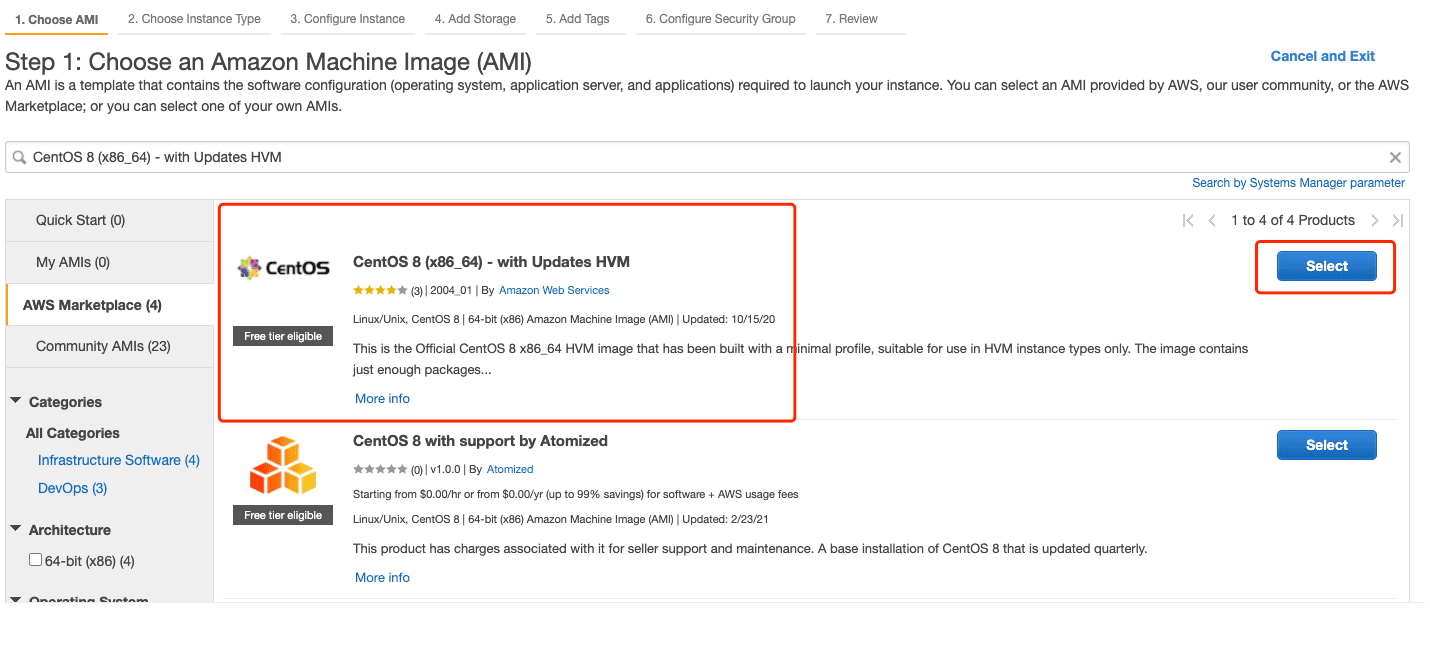Filter by DevOps (3) category
This screenshot has height=664, width=1430.
[72, 488]
